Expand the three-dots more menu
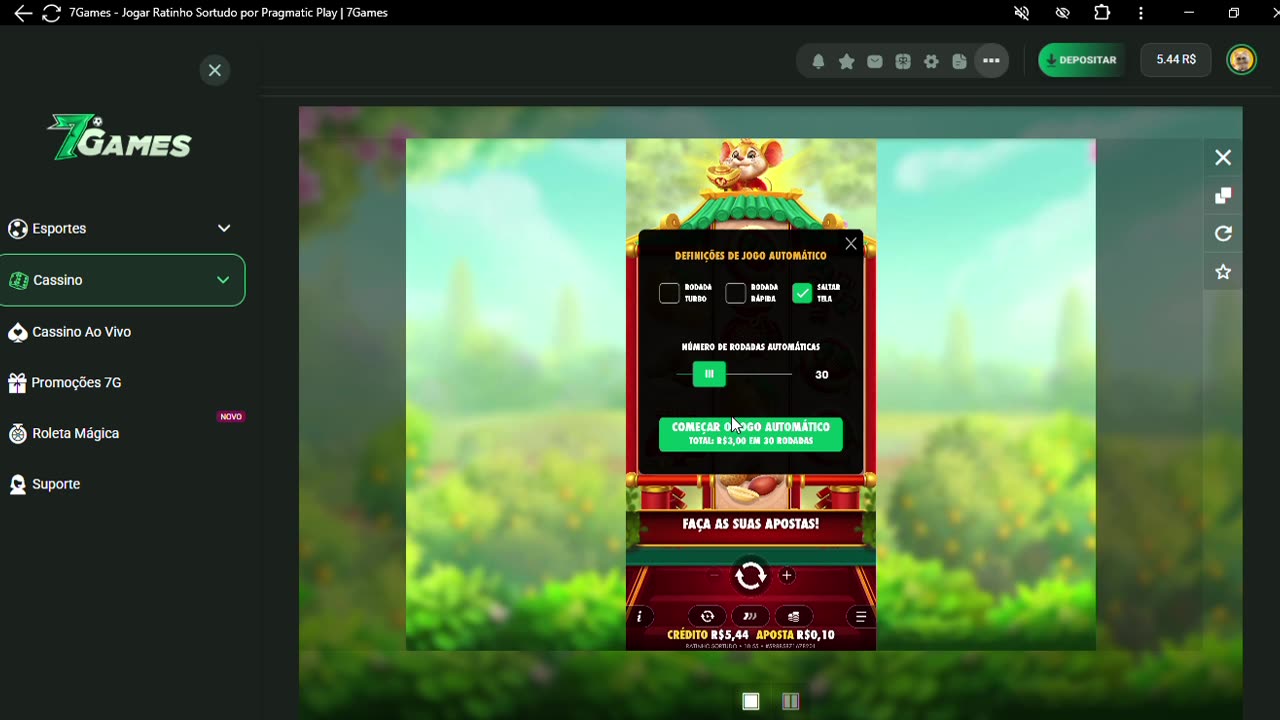1280x720 pixels. click(x=991, y=61)
